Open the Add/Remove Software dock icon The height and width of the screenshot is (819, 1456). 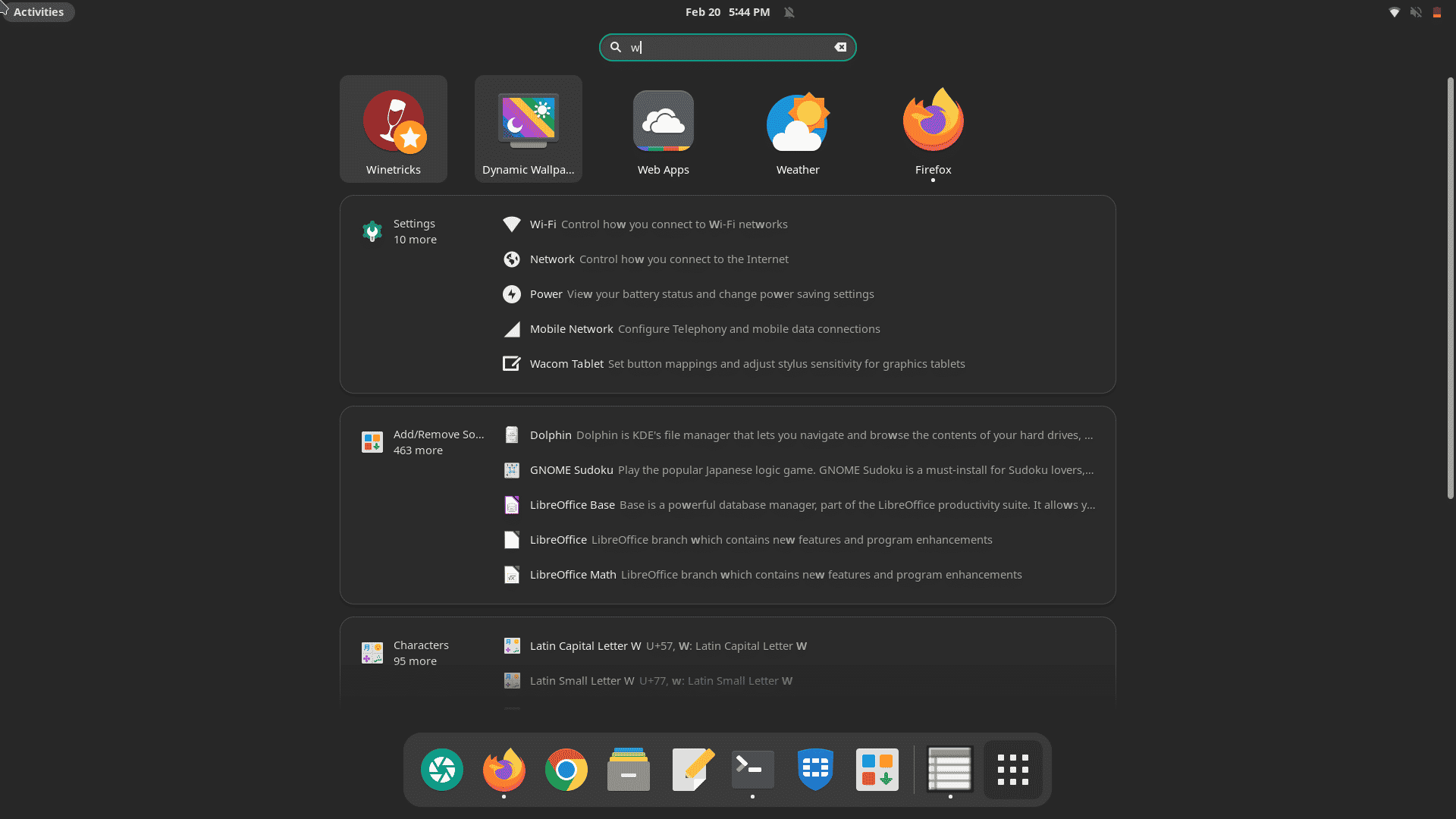[x=877, y=769]
